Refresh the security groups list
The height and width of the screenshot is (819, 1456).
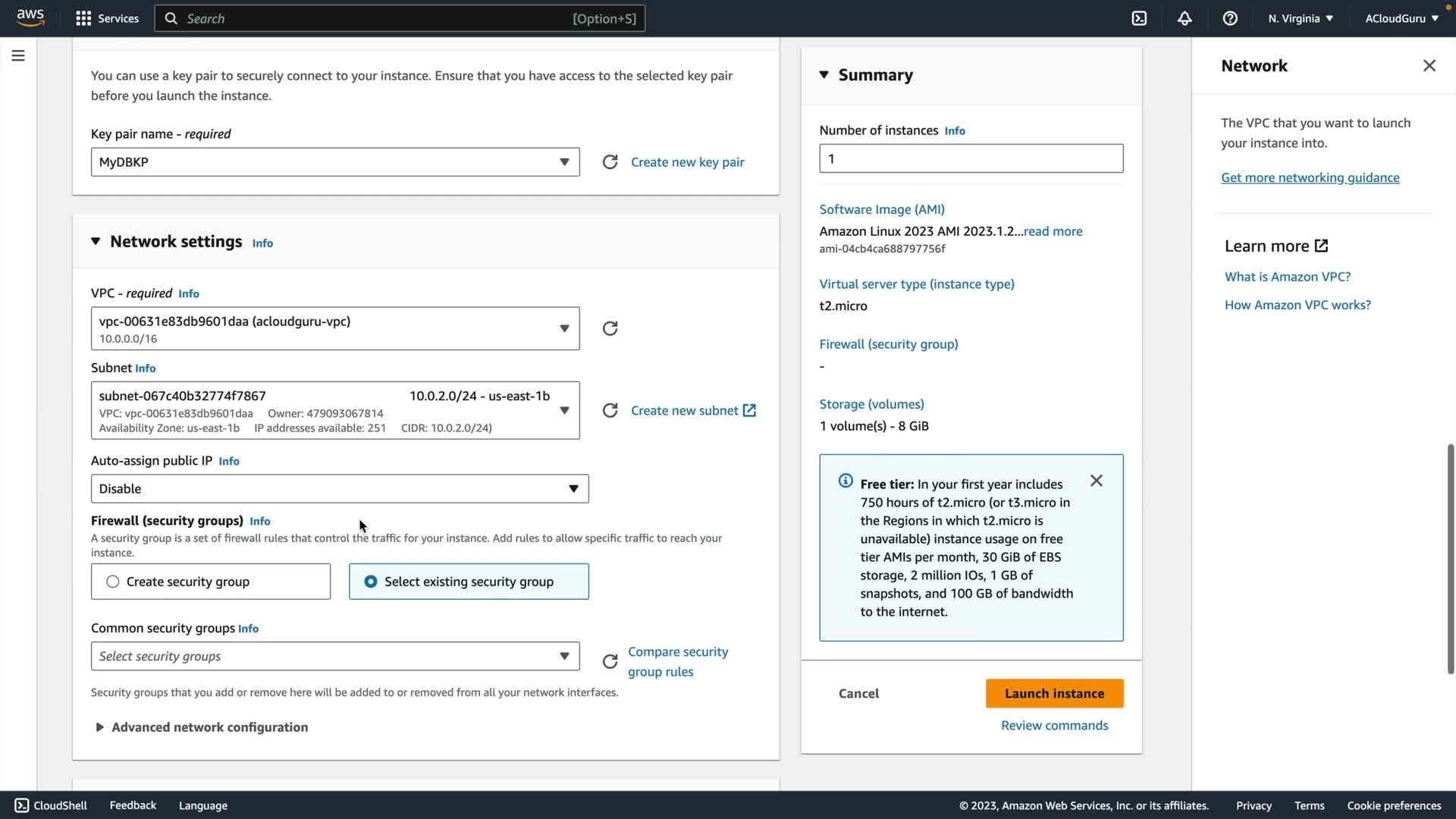tap(610, 661)
